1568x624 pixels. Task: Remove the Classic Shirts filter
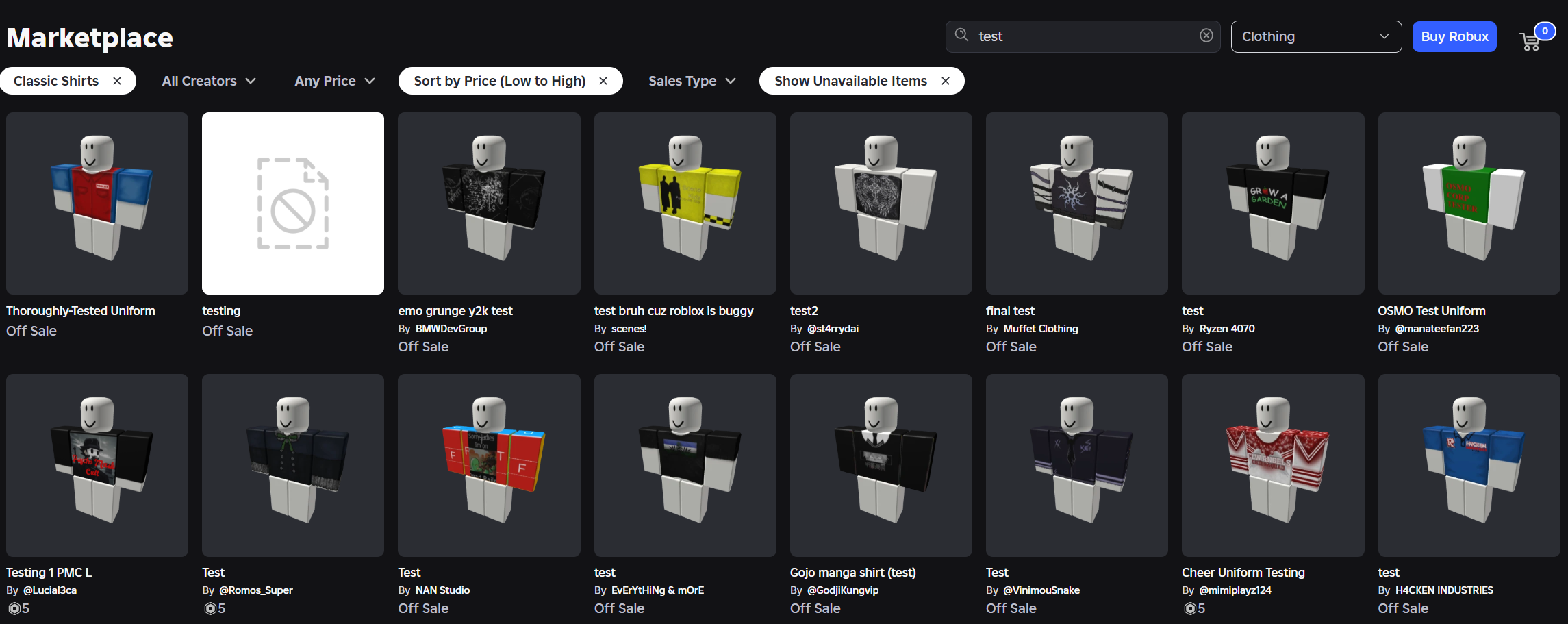pos(117,81)
